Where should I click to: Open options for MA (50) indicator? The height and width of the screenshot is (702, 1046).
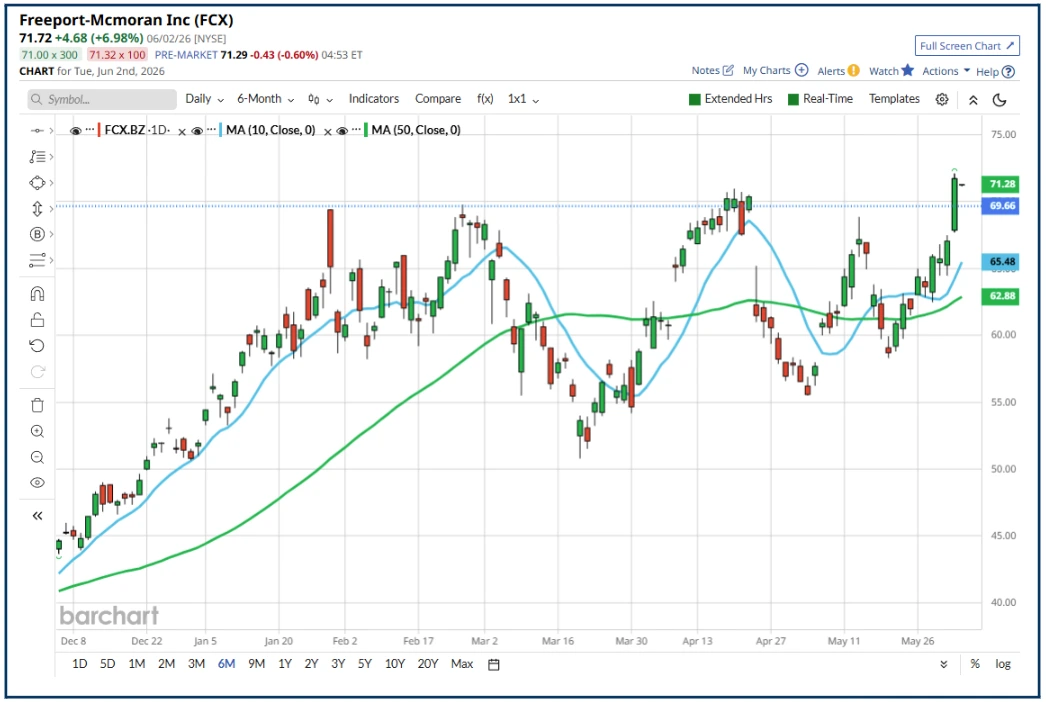[x=356, y=129]
